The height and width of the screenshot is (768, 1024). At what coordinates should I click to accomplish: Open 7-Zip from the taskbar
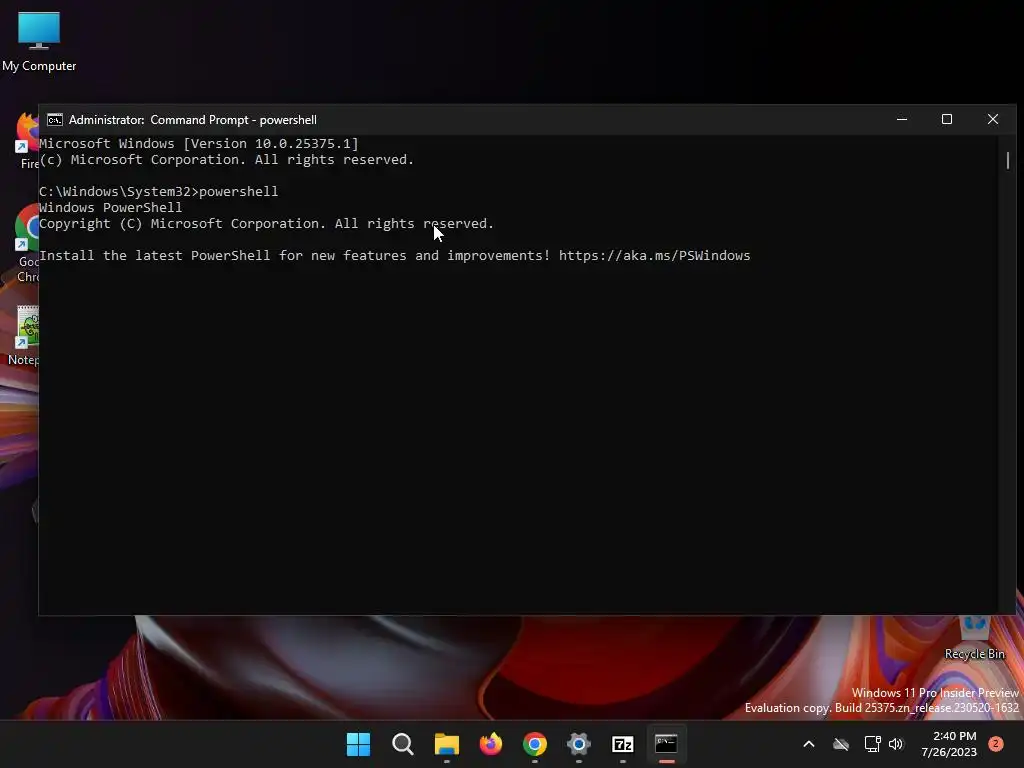[x=622, y=744]
